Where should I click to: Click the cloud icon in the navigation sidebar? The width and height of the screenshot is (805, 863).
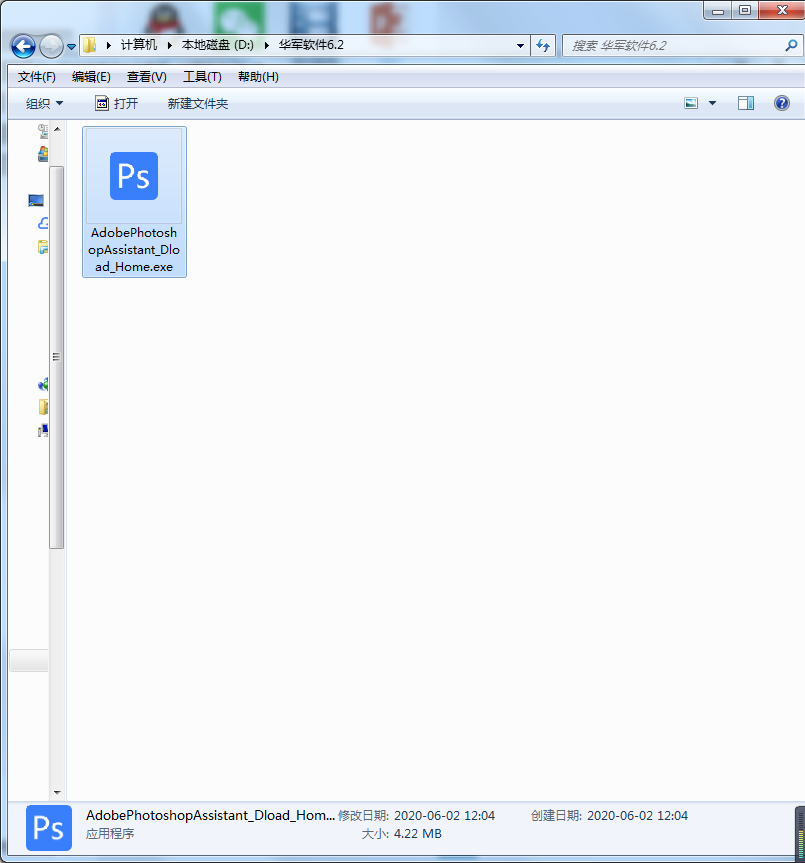coord(42,223)
